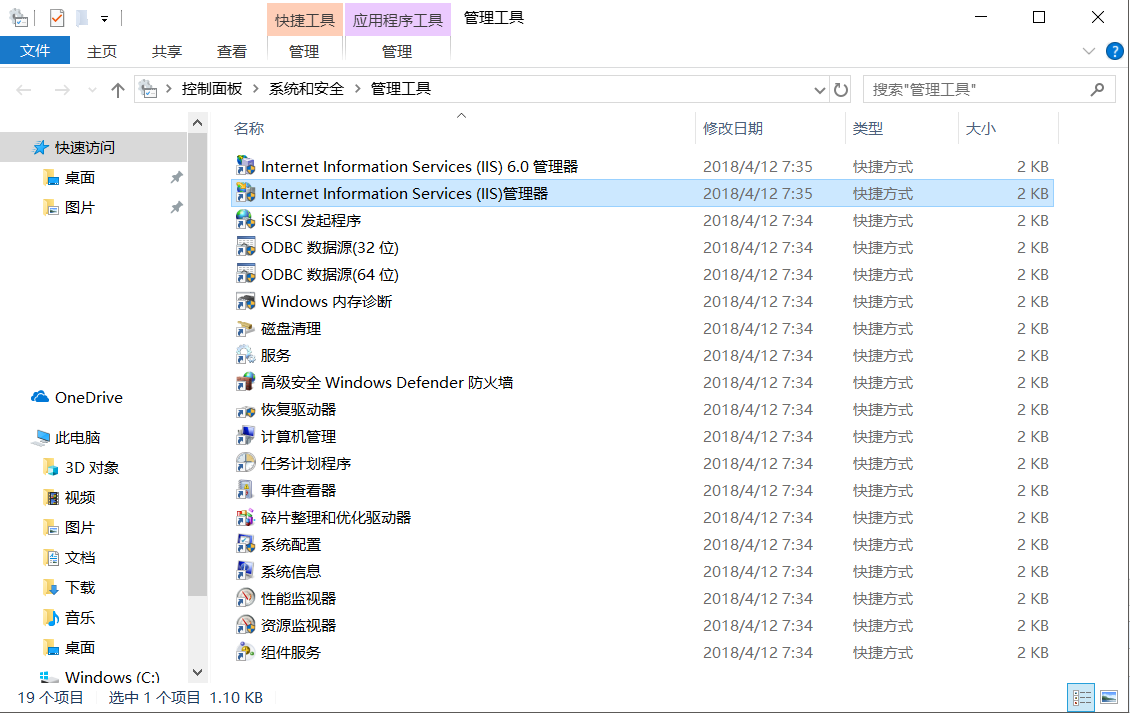
Task: Expand the chevron after 控制面板 in address bar
Action: [255, 89]
